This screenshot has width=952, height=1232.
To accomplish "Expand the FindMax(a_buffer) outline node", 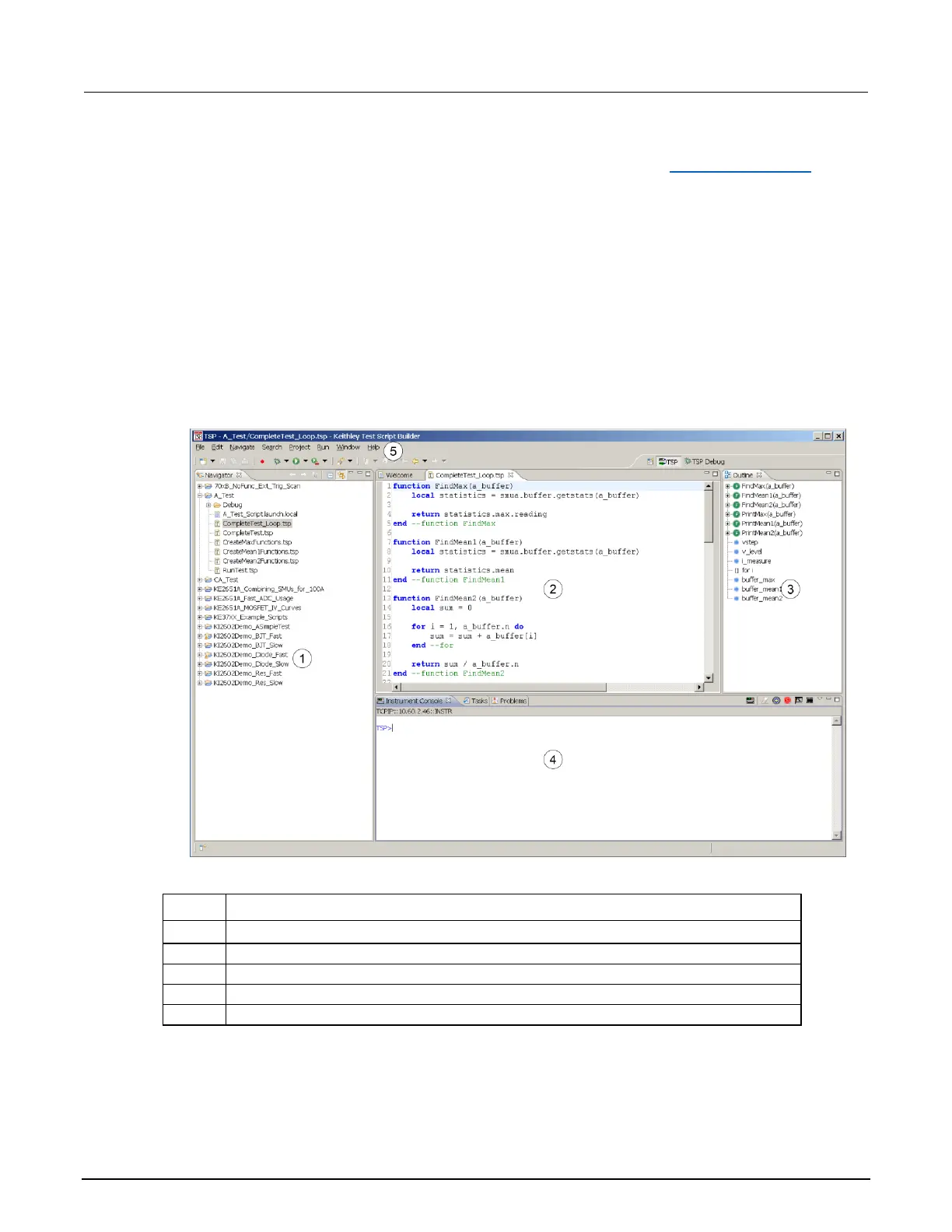I will coord(728,486).
